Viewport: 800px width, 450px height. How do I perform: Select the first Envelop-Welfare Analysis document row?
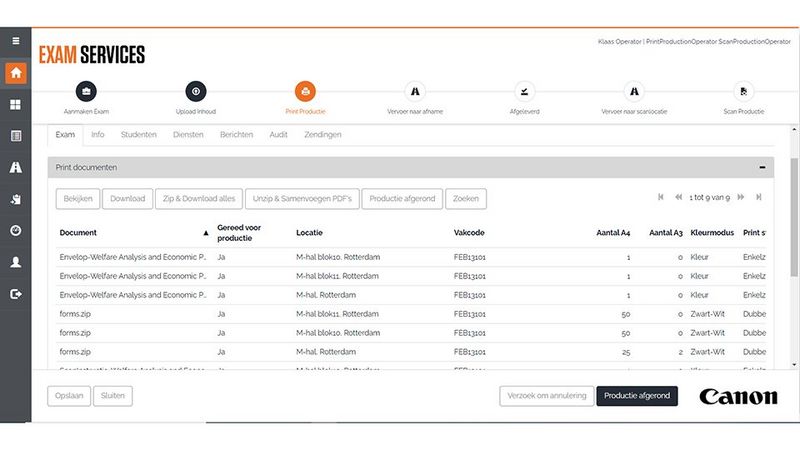pos(133,257)
